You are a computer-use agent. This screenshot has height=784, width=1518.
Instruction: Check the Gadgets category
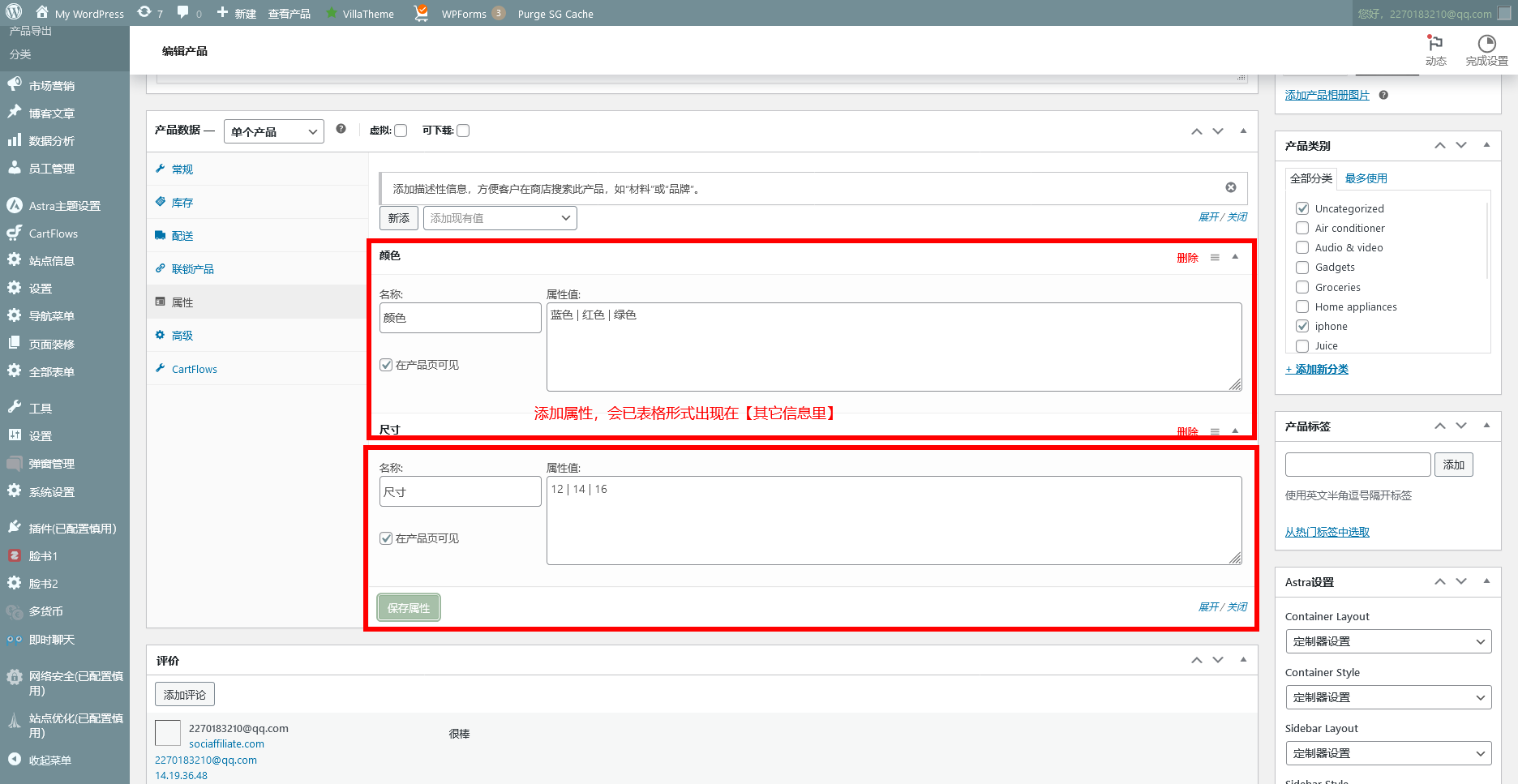[1302, 267]
